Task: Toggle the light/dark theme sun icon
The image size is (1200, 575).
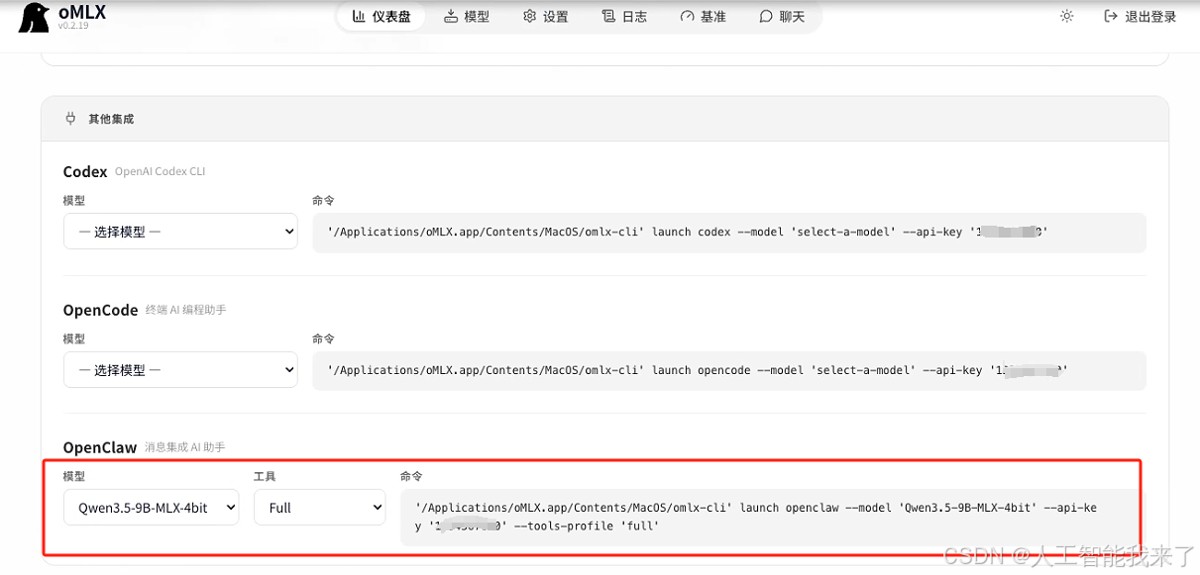Action: pos(1067,16)
